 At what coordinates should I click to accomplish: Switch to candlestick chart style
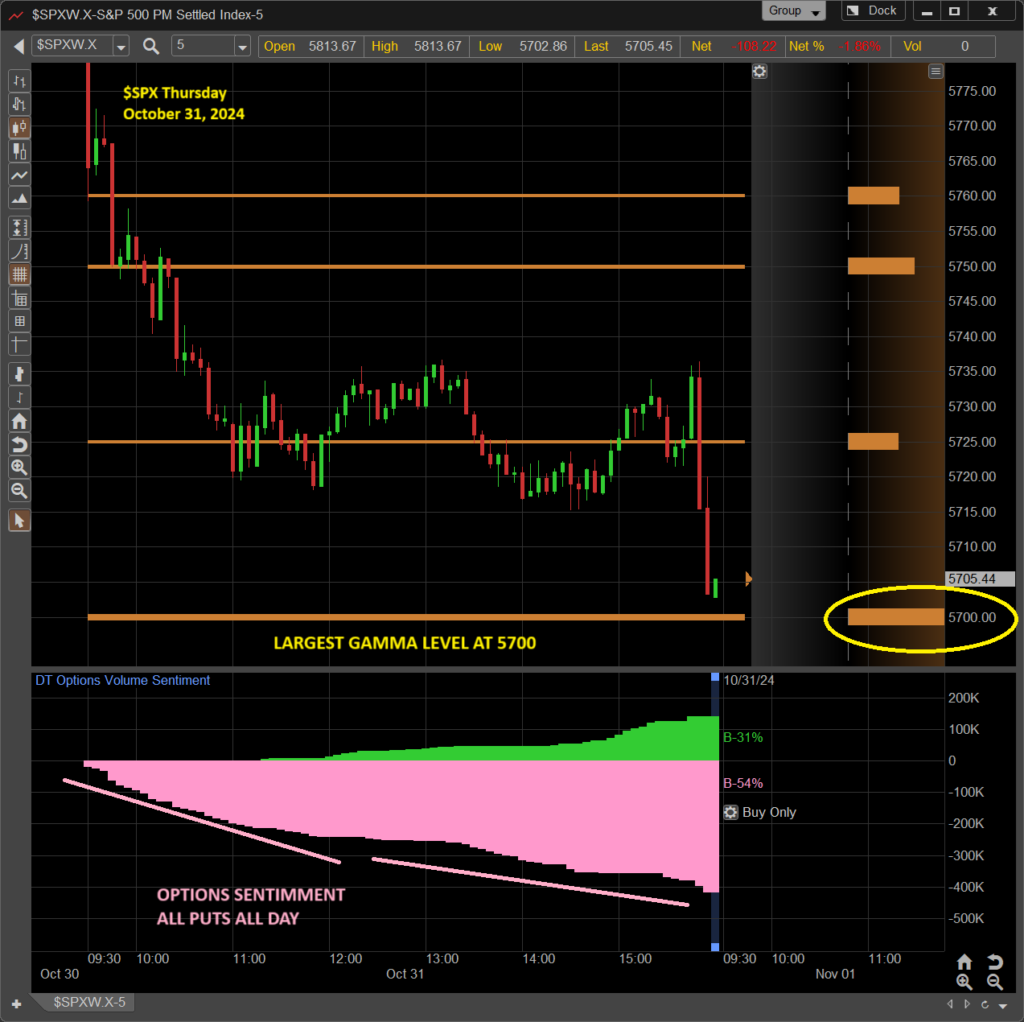tap(19, 127)
